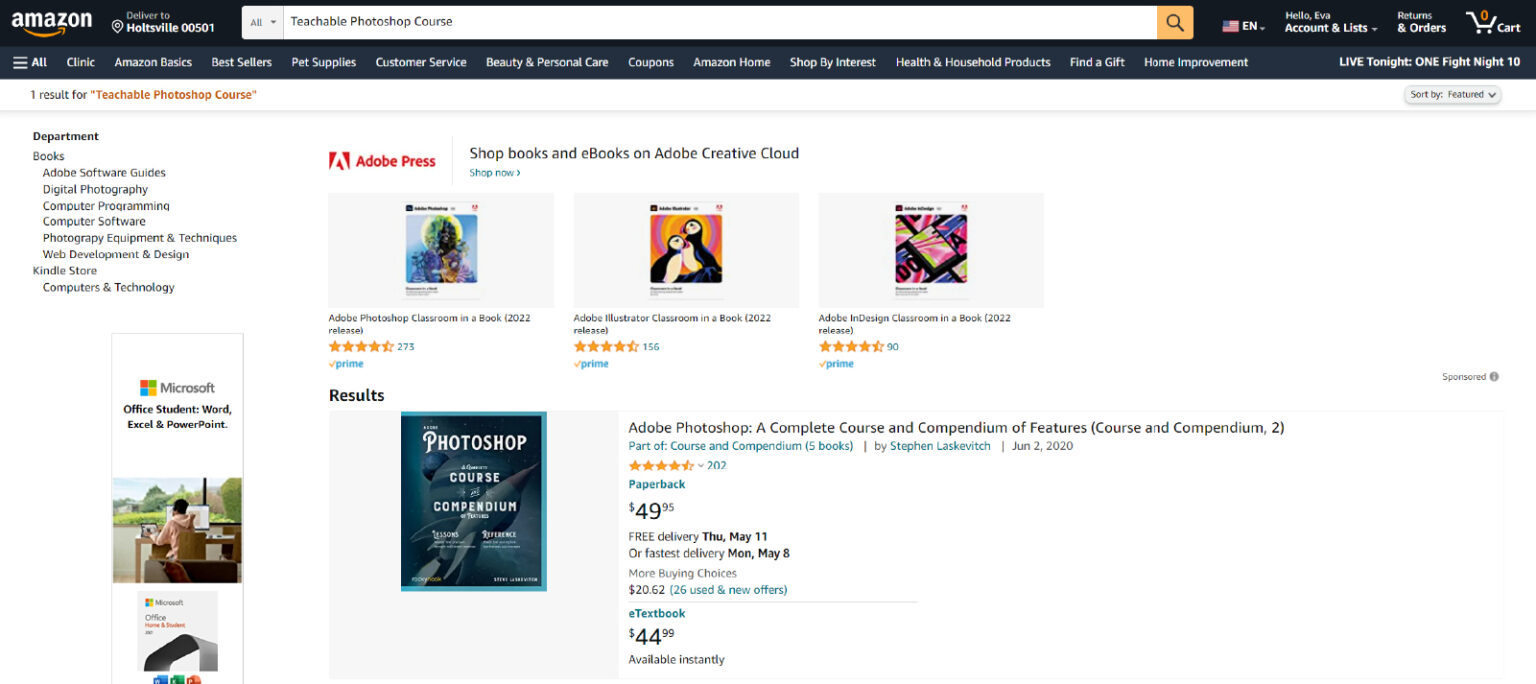This screenshot has height=684, width=1536.
Task: Open the hamburger All menu
Action: tap(29, 61)
